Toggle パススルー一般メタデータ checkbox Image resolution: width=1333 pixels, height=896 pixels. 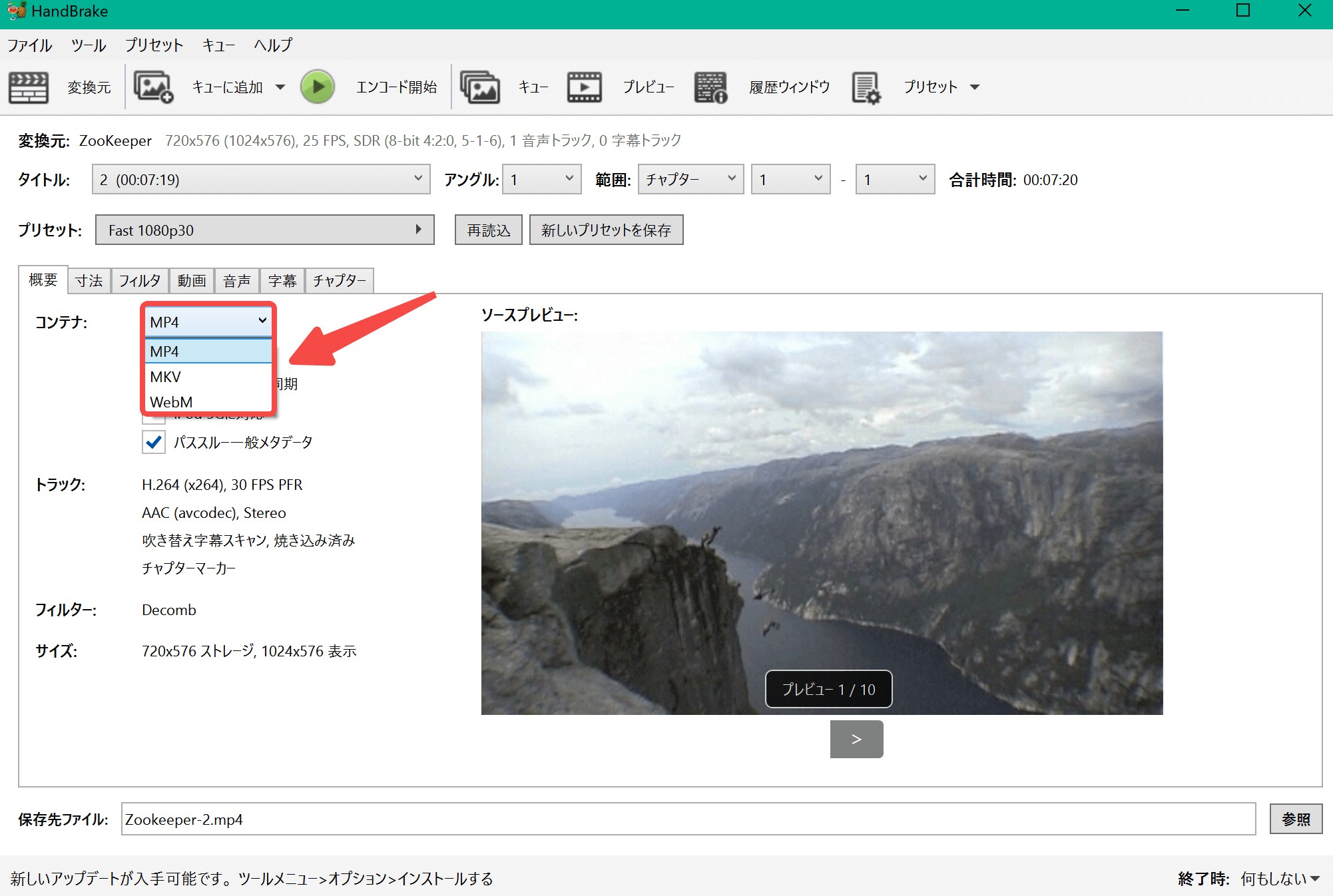(x=154, y=442)
